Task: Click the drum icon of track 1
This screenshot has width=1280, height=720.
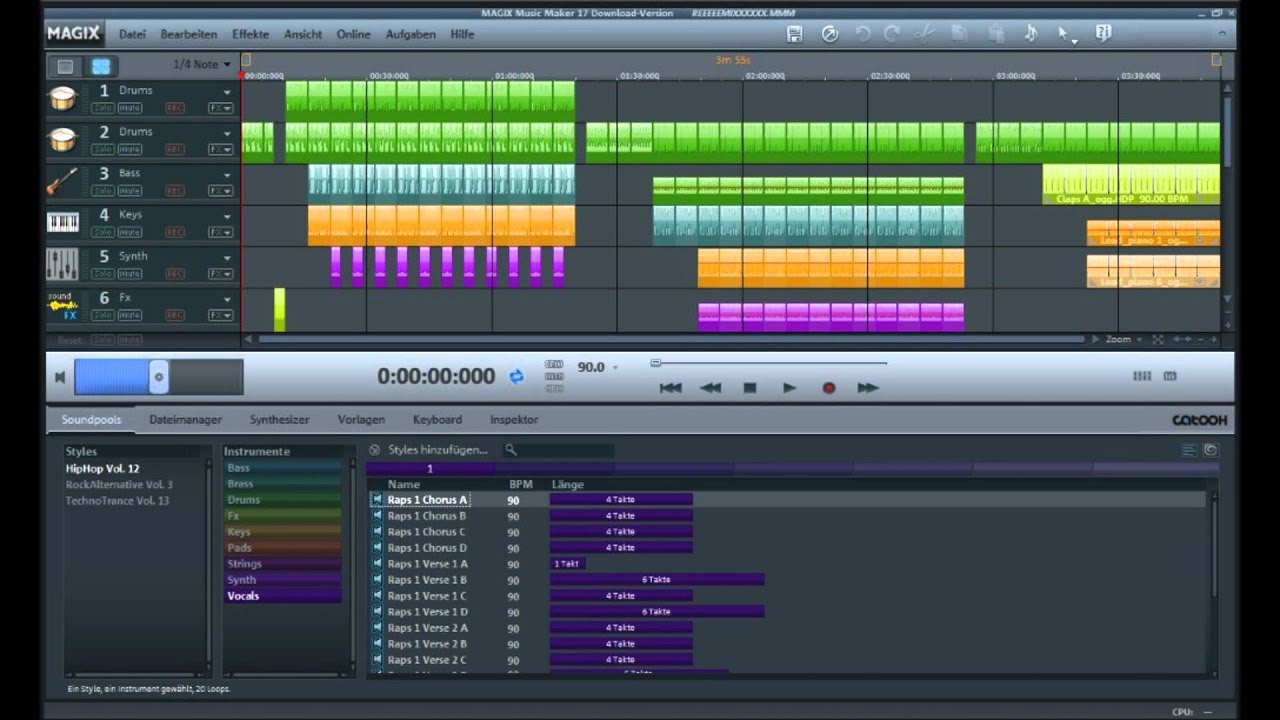Action: (62, 98)
